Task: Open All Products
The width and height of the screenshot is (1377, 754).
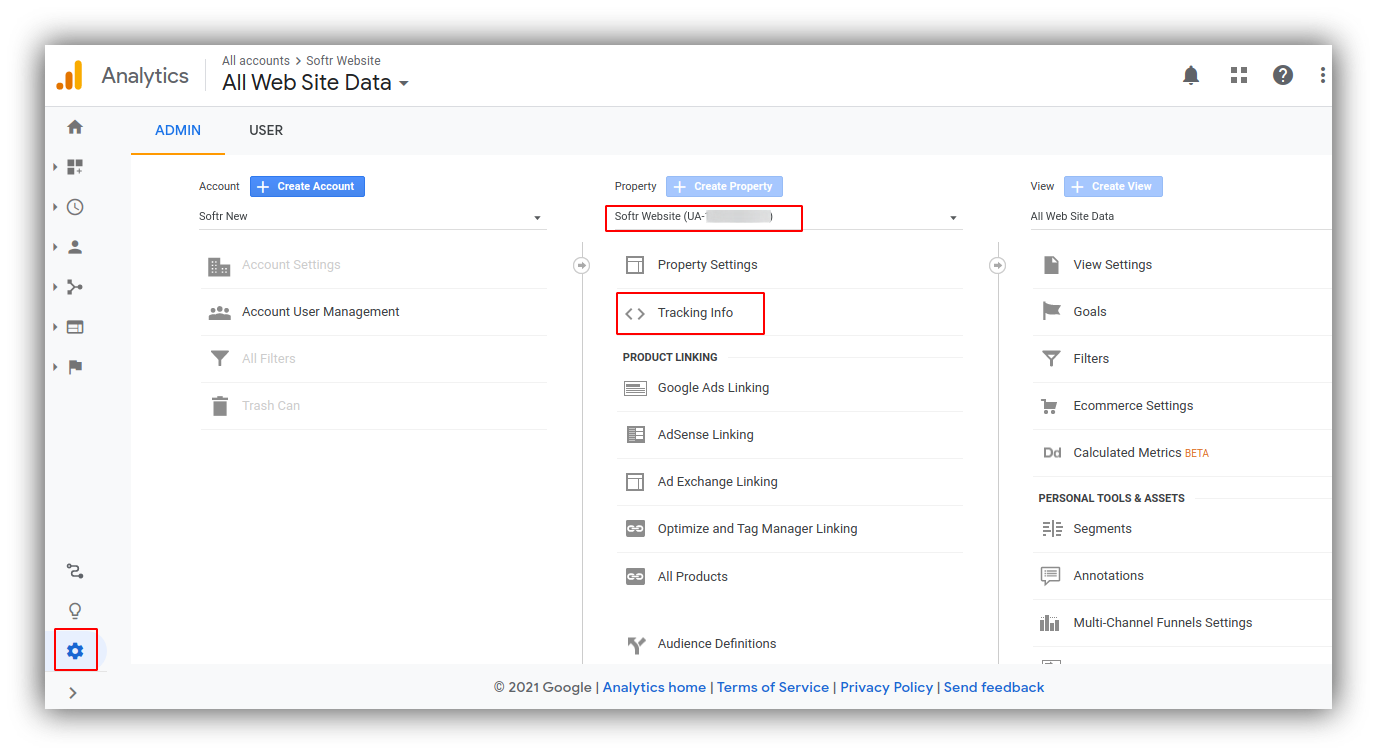Action: [x=692, y=577]
